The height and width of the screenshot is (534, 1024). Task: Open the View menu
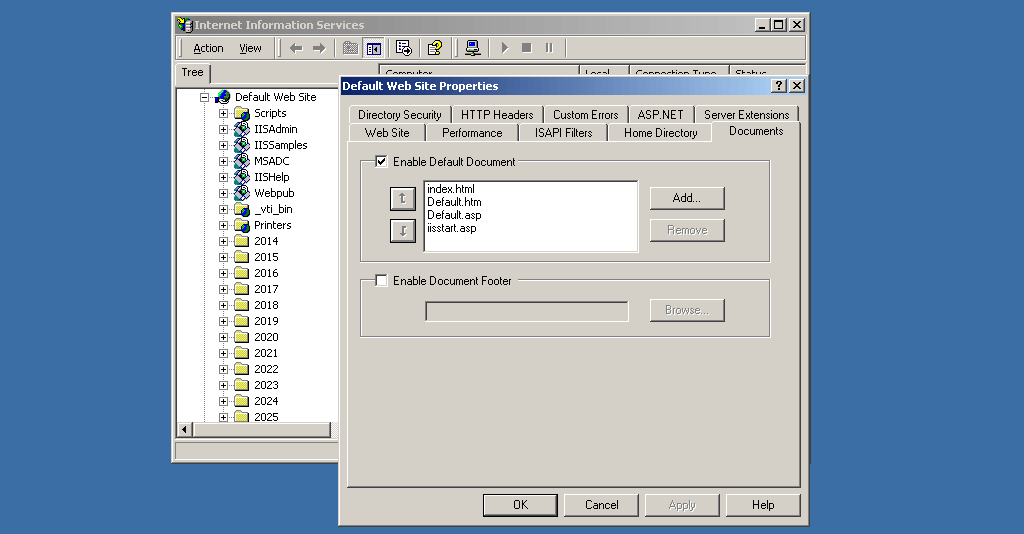click(x=250, y=48)
